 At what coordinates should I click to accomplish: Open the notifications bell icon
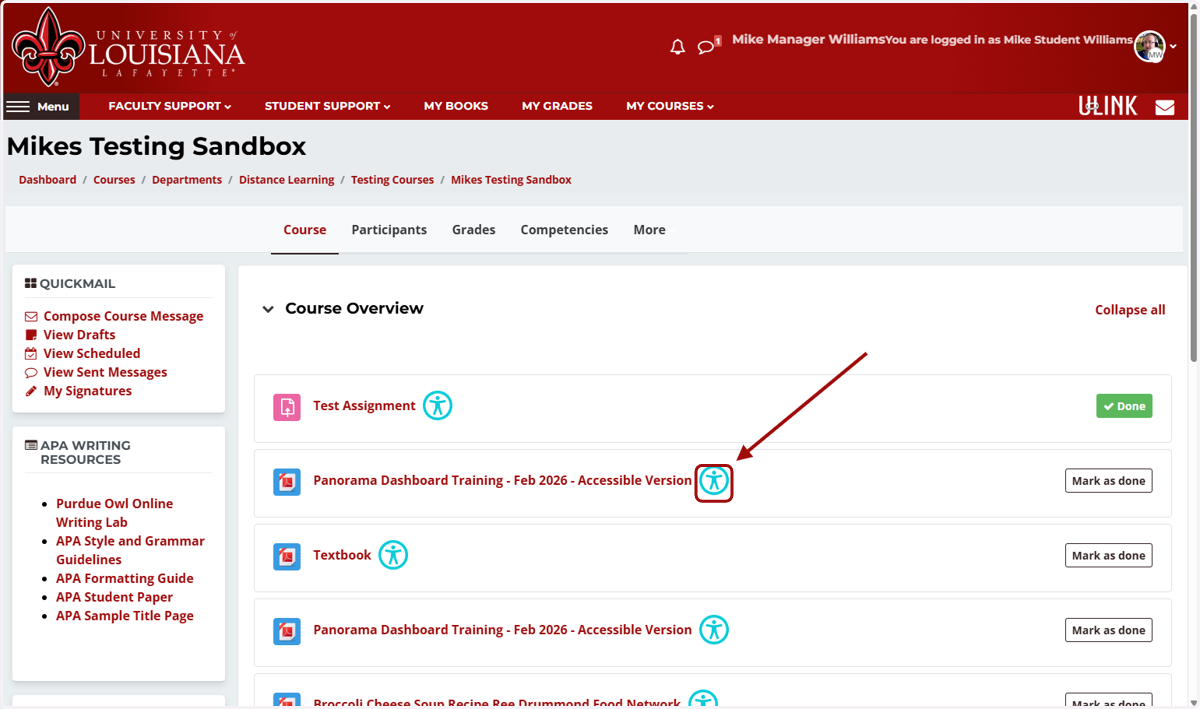pyautogui.click(x=677, y=47)
